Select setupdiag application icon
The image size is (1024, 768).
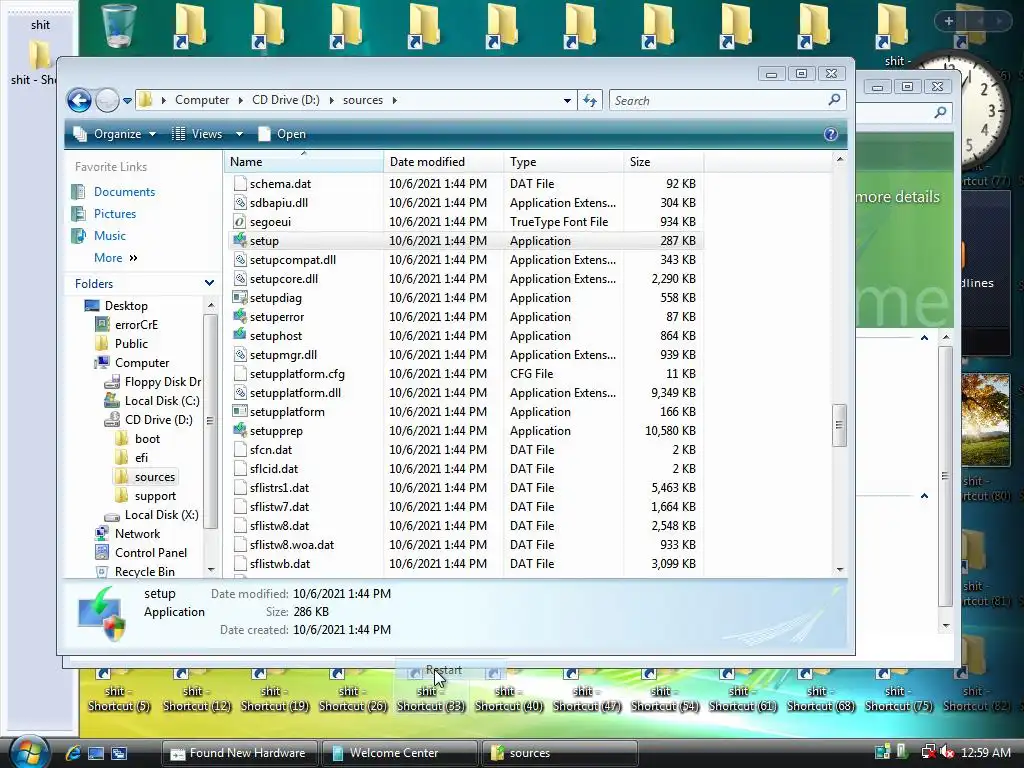tap(240, 297)
